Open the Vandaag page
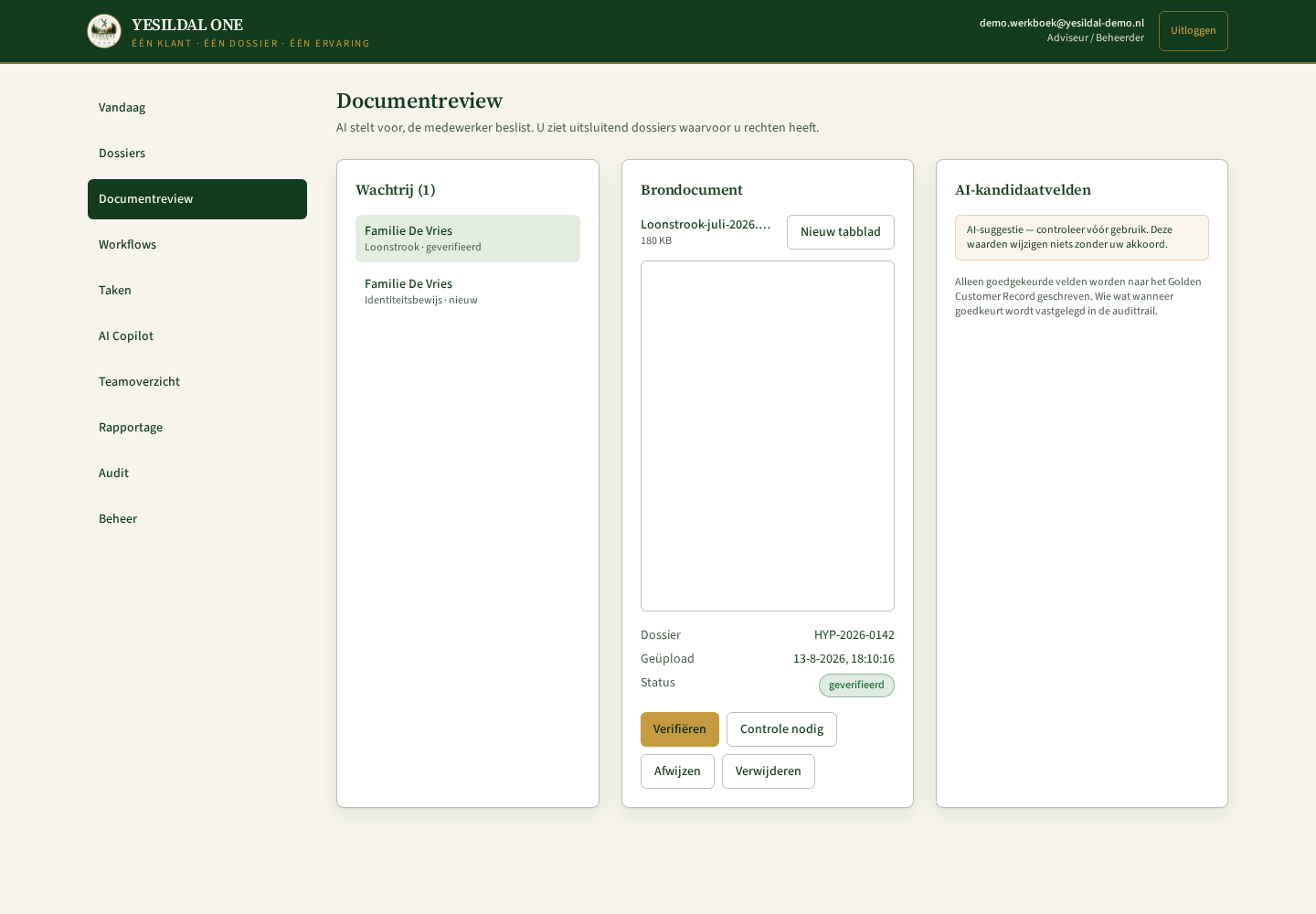This screenshot has width=1316, height=914. click(197, 108)
